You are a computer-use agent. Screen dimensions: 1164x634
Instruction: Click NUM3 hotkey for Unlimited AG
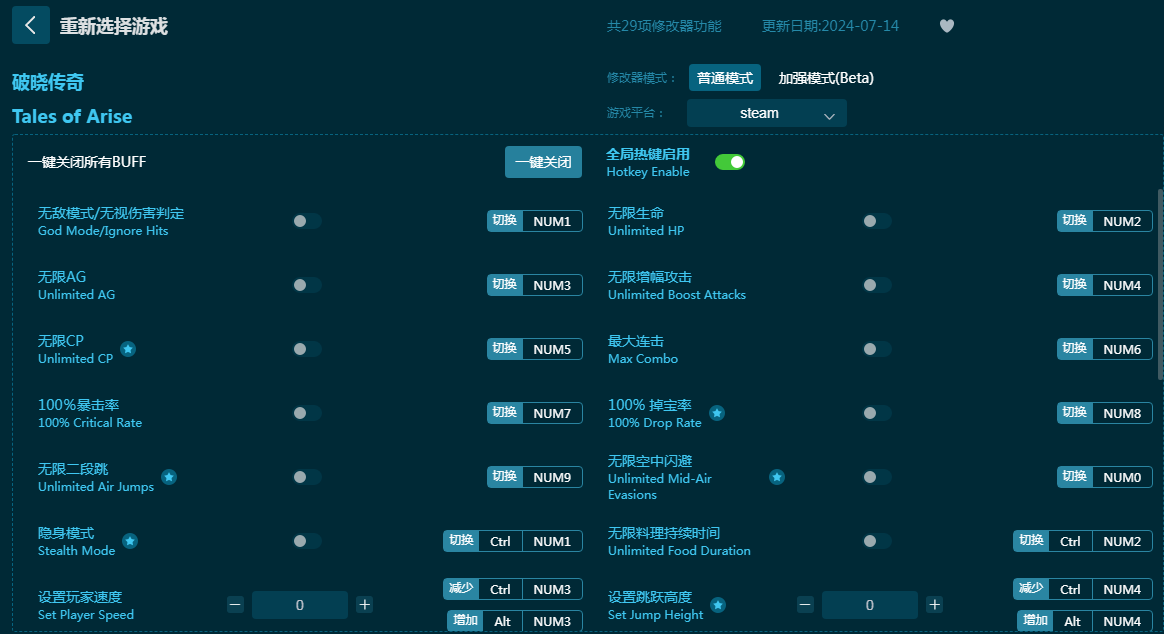coord(552,285)
